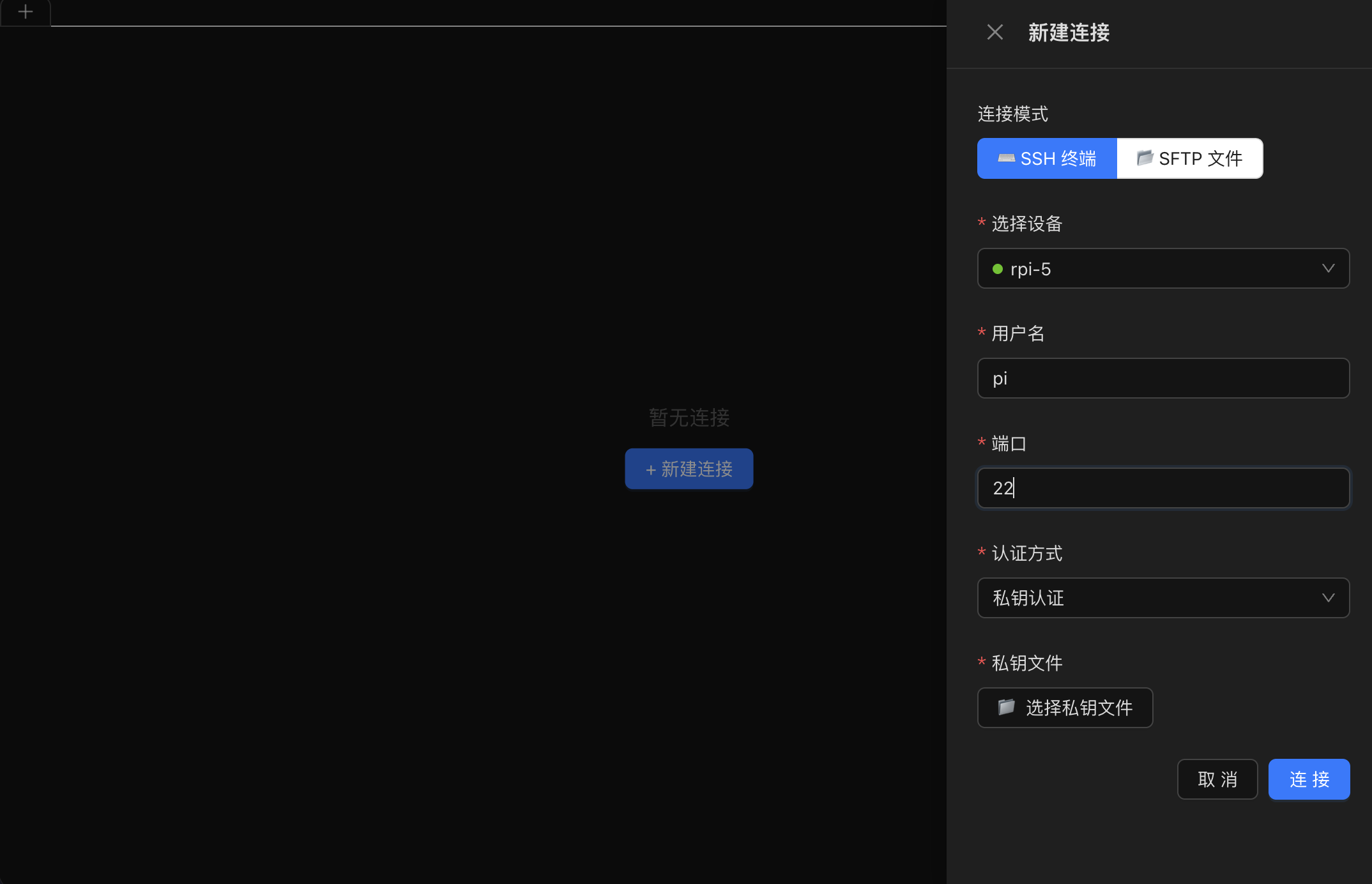Click the X icon to close the 新建连接 panel
The width and height of the screenshot is (1372, 884).
click(995, 32)
